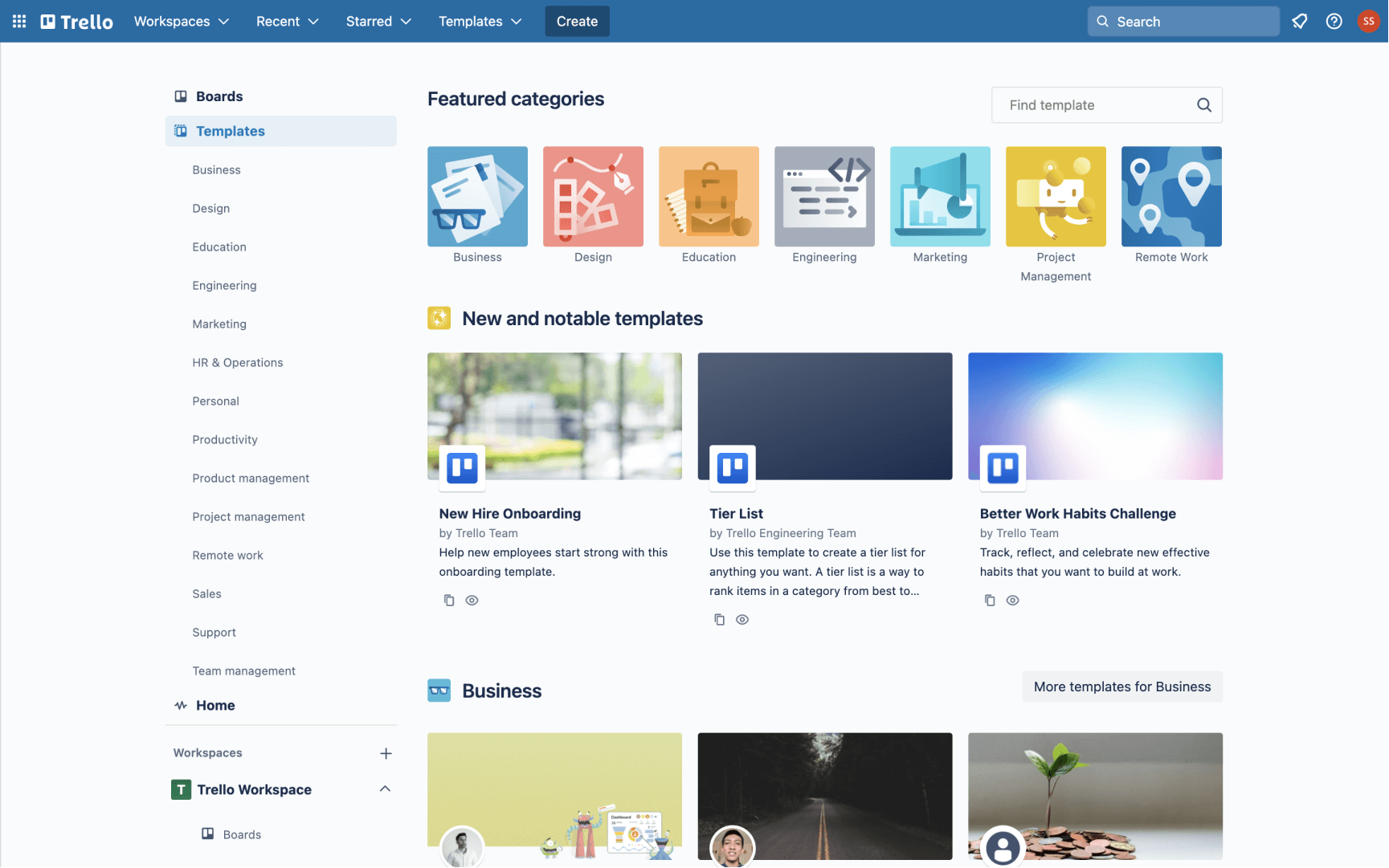
Task: Open the Marketing featured category tile
Action: (940, 197)
